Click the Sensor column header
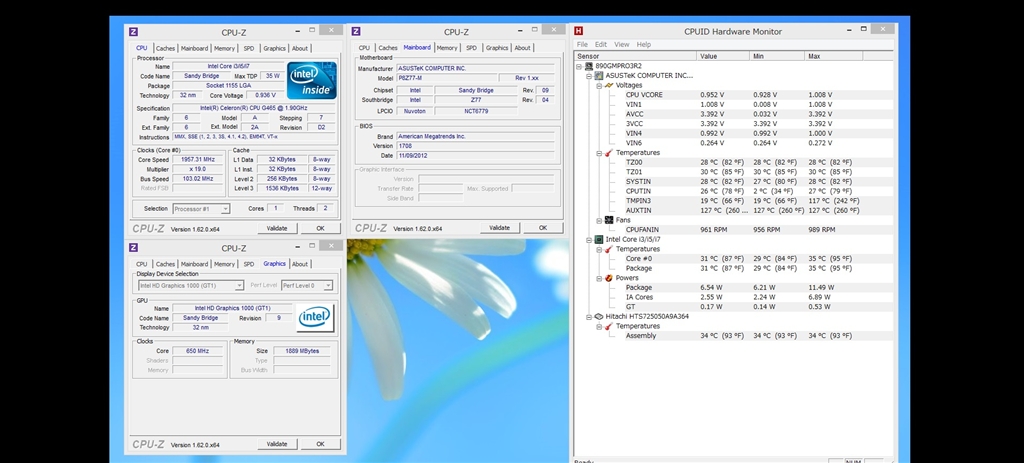 (635, 56)
